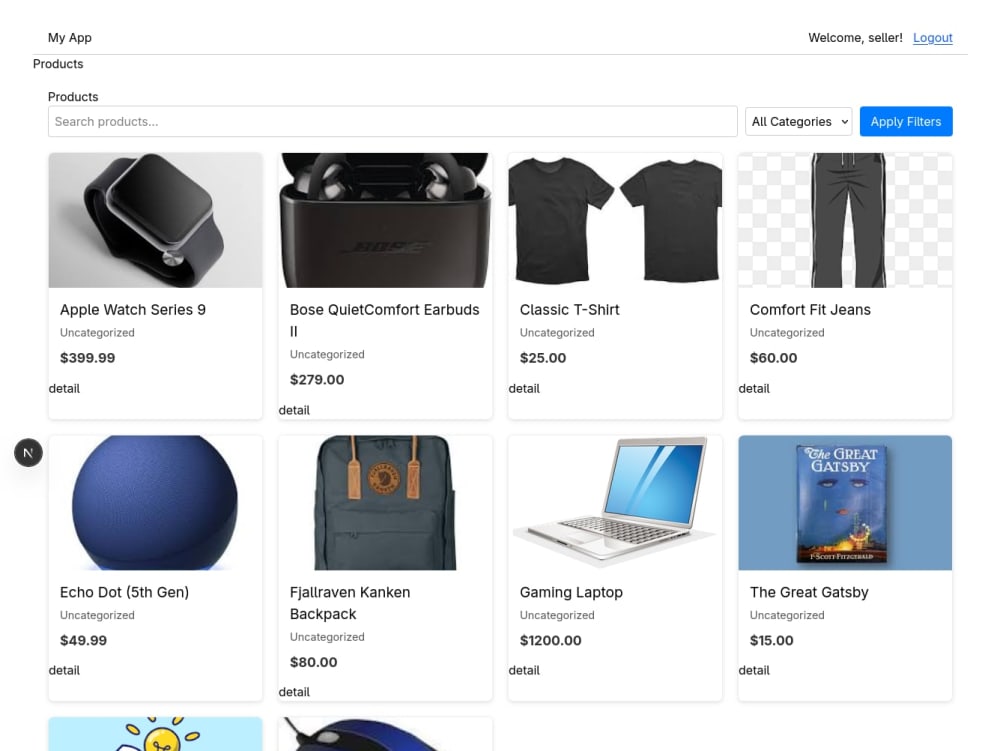Viewport: 1000px width, 751px height.
Task: Click the Gaming Laptop title
Action: click(571, 592)
